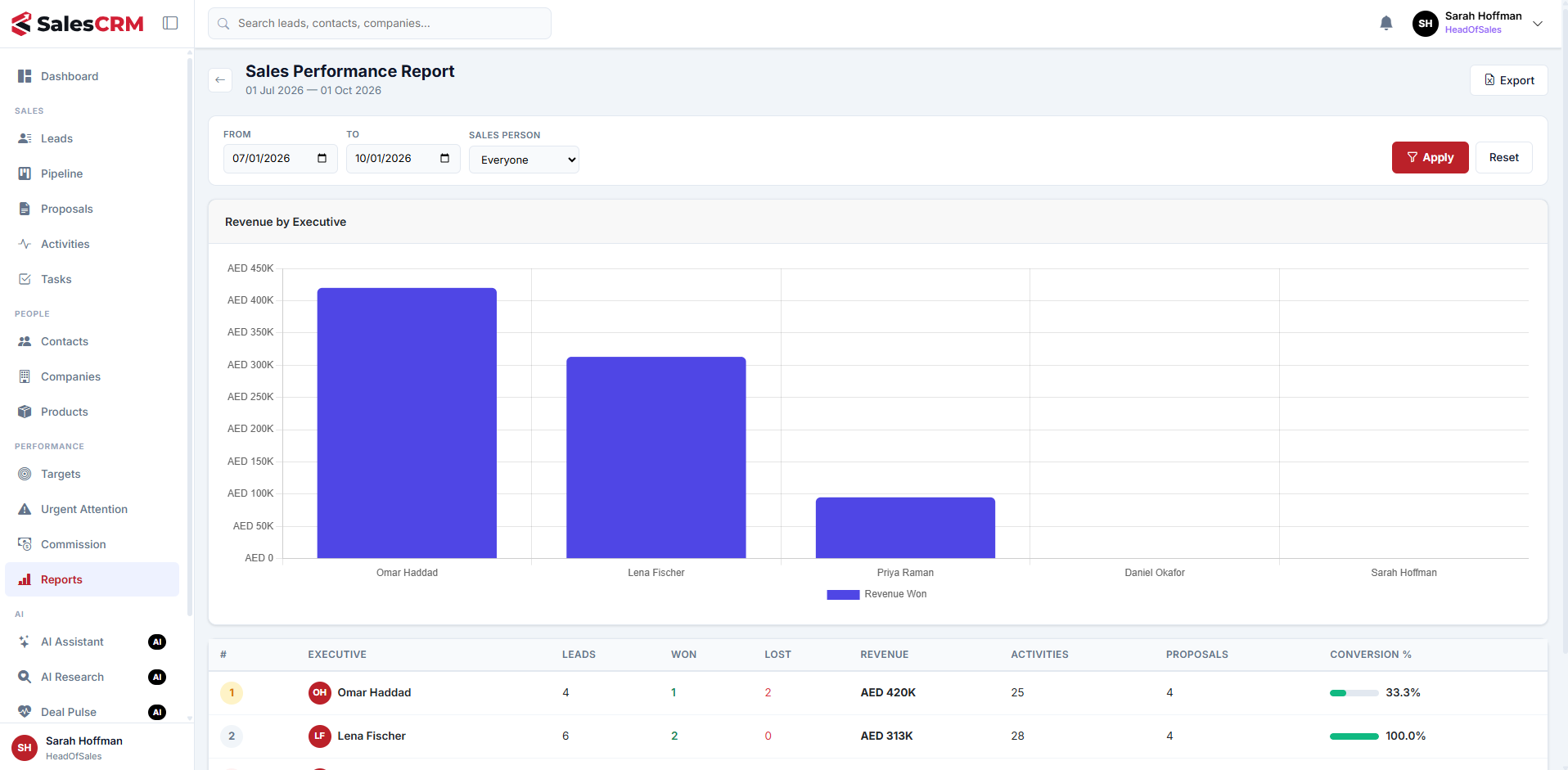Click the Activities pulse icon
The width and height of the screenshot is (1568, 770).
click(x=25, y=244)
